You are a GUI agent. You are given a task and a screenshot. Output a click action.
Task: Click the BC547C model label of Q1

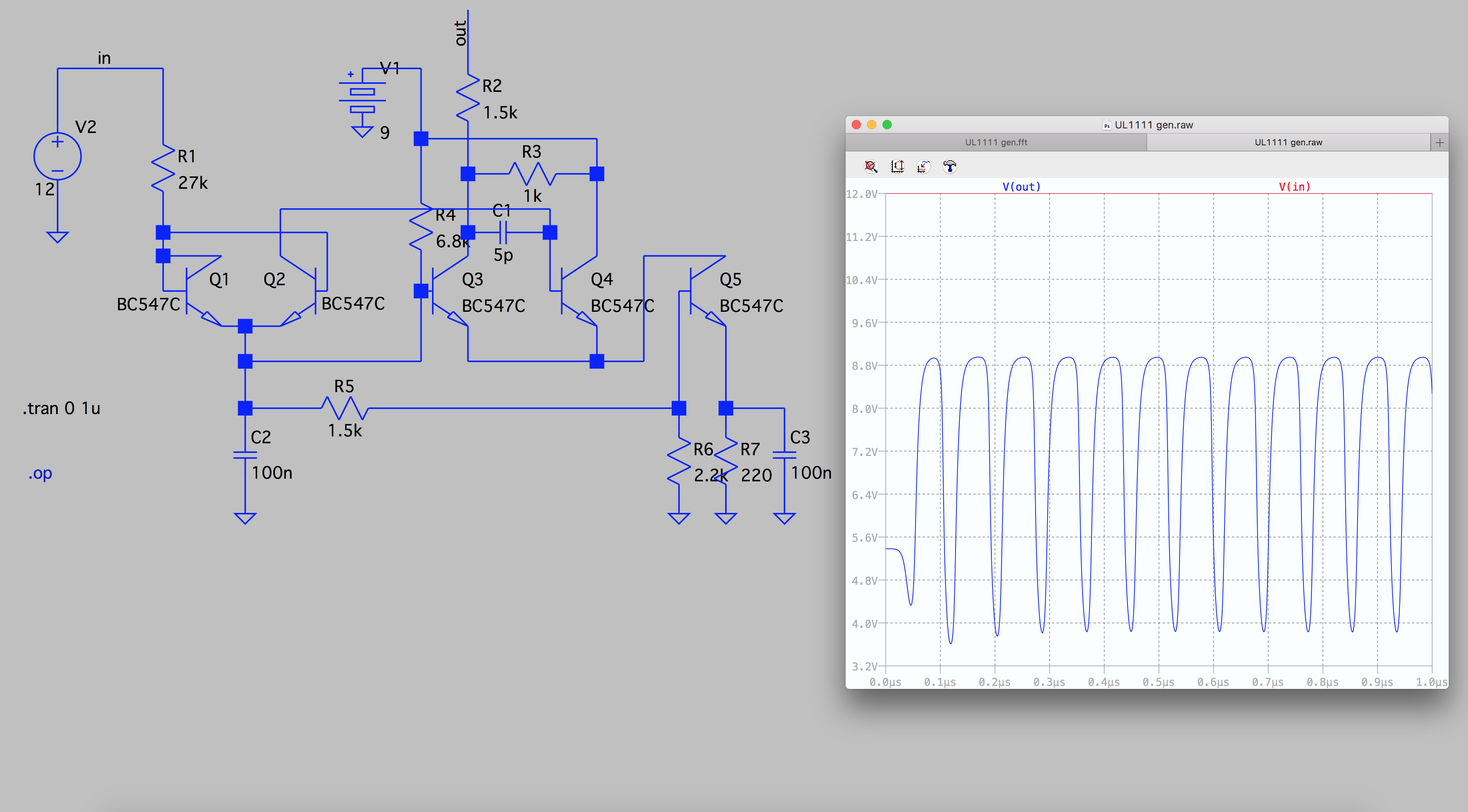(x=148, y=304)
